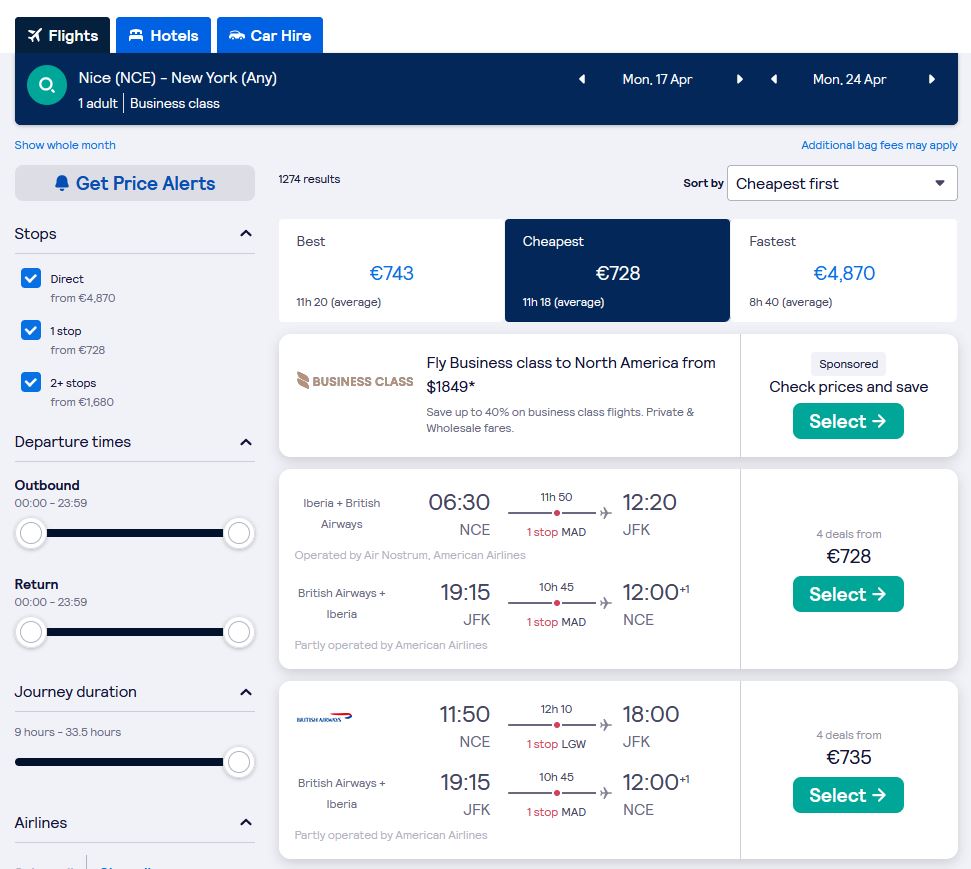Click 1 adult passenger text
The height and width of the screenshot is (869, 971).
coord(98,103)
